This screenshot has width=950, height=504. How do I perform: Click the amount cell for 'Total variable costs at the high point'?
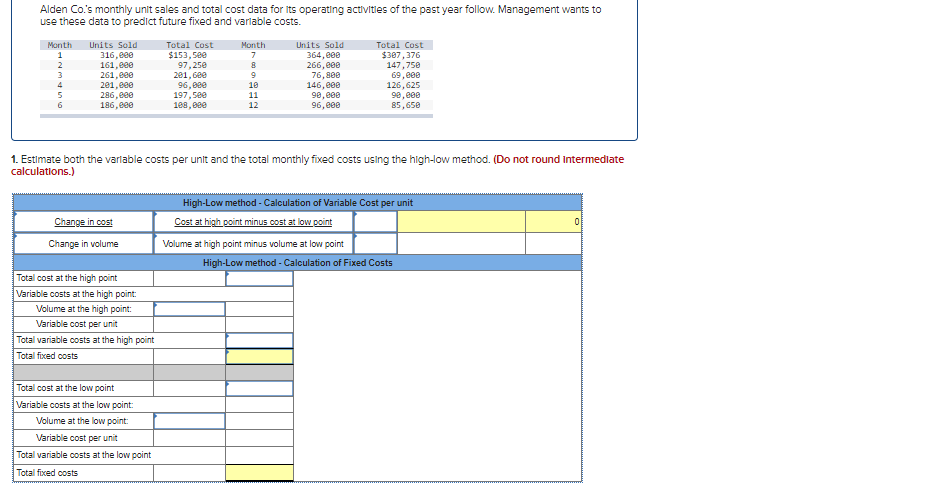pos(259,340)
